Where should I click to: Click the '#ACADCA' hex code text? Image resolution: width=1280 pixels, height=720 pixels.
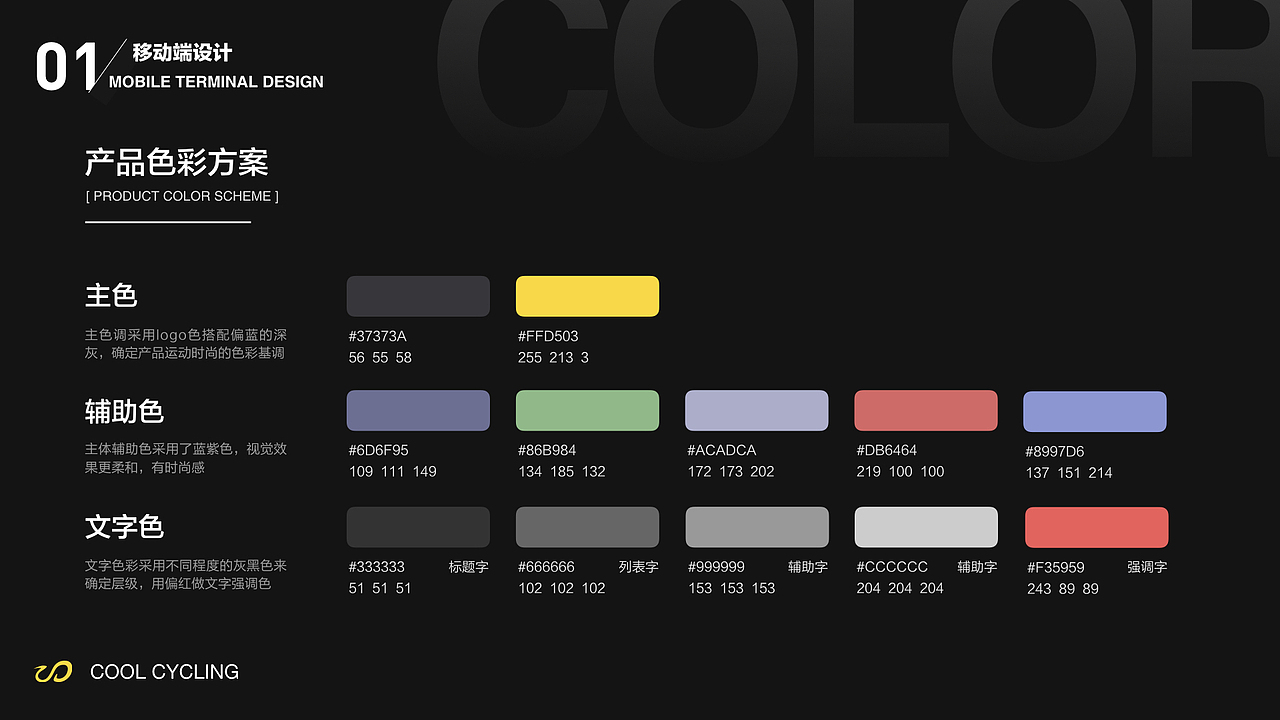722,450
